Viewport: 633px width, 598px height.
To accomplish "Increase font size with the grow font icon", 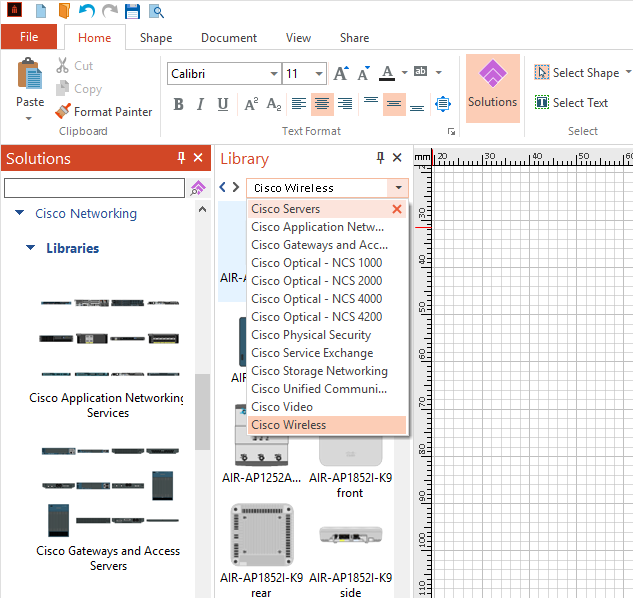I will [x=341, y=74].
